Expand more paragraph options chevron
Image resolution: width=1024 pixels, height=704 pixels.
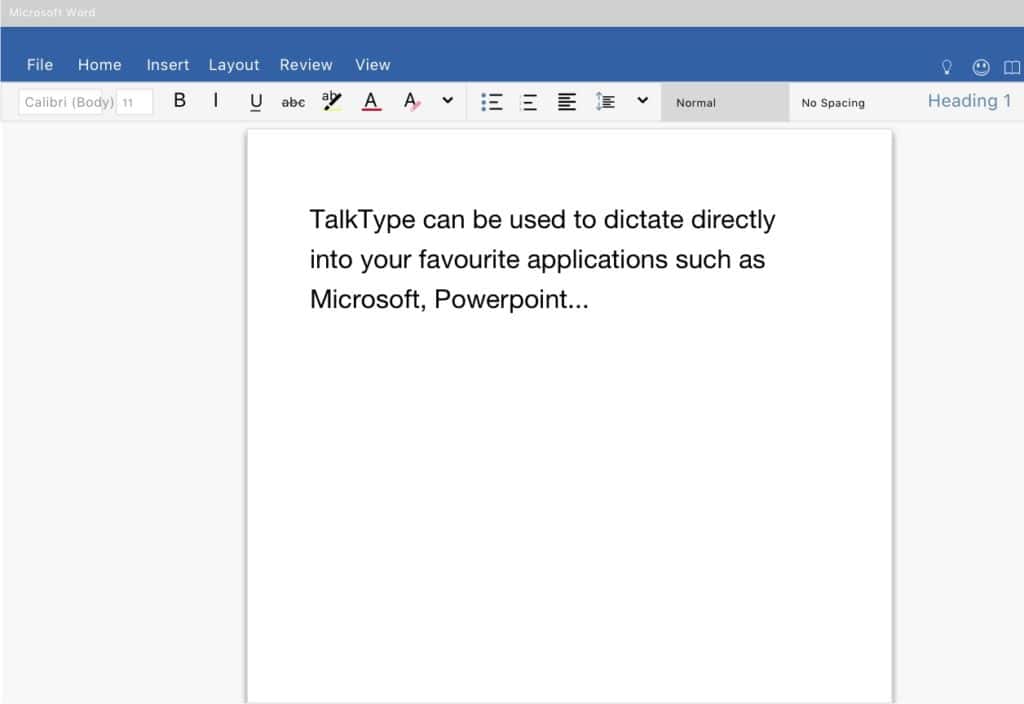[x=643, y=100]
